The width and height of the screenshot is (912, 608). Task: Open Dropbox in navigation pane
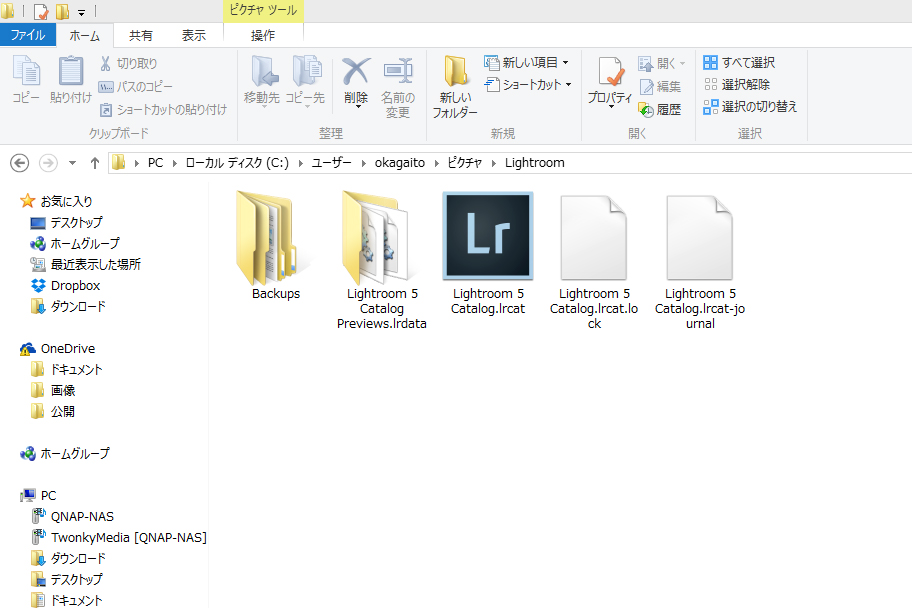(65, 285)
